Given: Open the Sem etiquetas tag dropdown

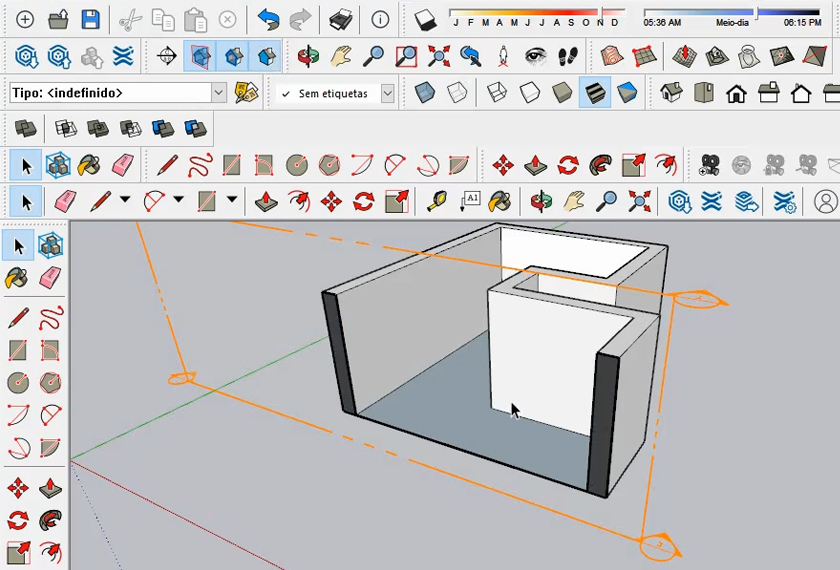Looking at the screenshot, I should (388, 93).
